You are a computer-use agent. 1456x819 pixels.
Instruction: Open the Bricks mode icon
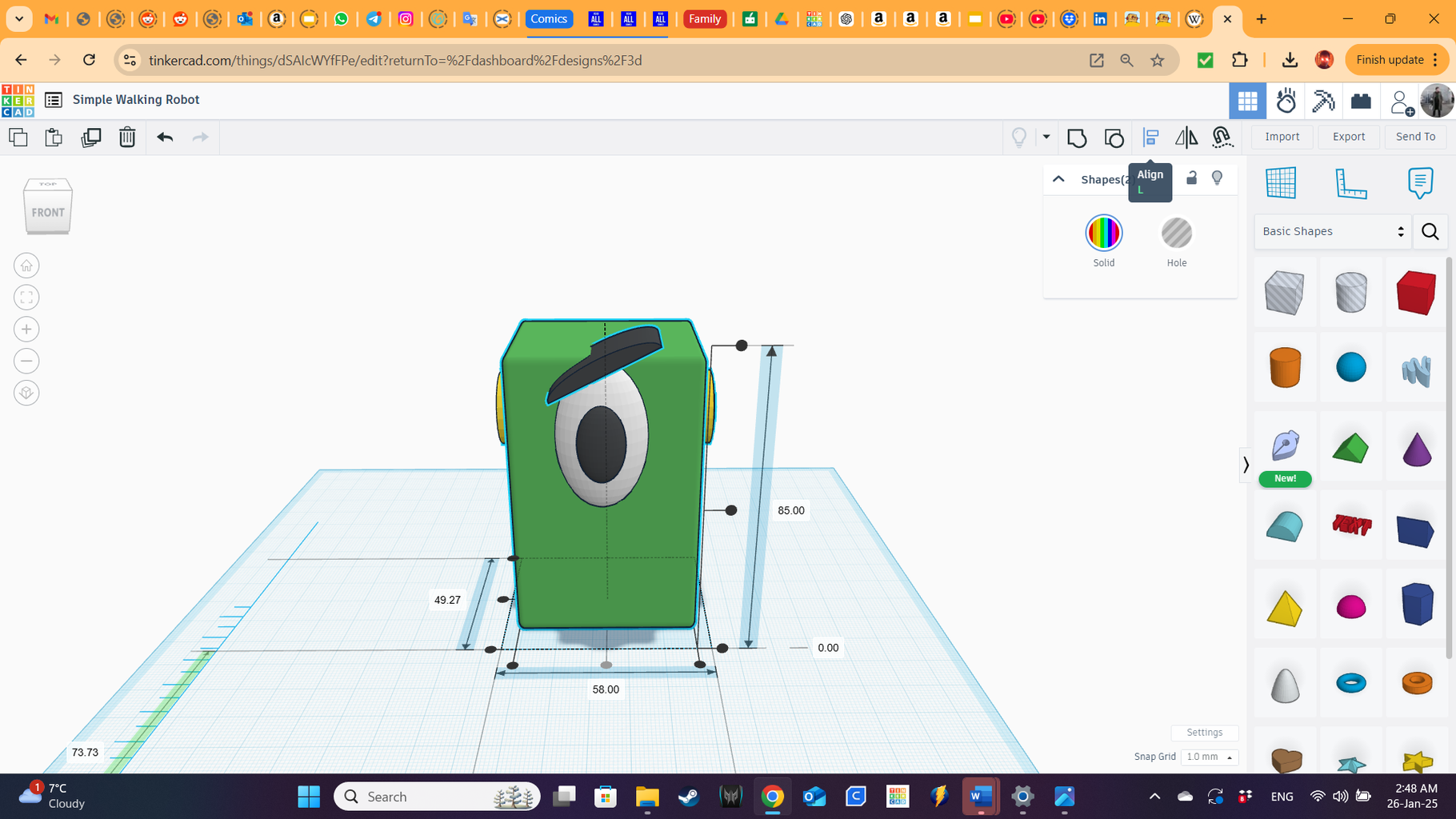1361,101
